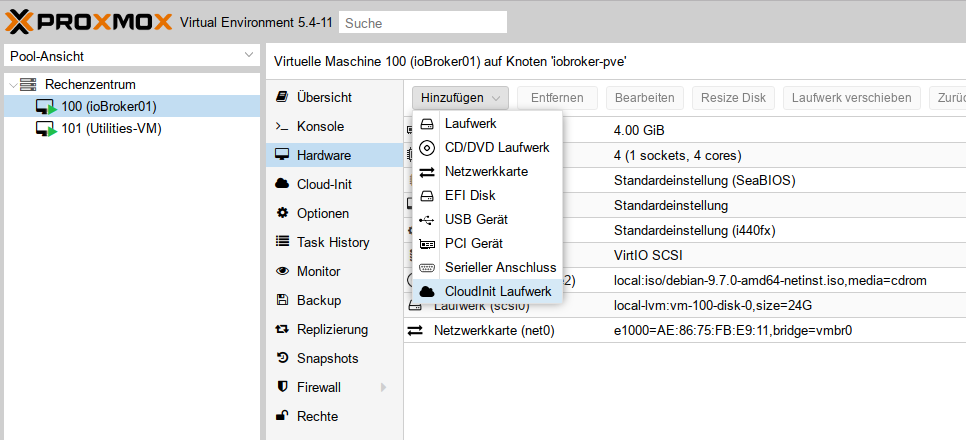Click the disc icon for CD/DVD Laufwerk

tap(427, 148)
